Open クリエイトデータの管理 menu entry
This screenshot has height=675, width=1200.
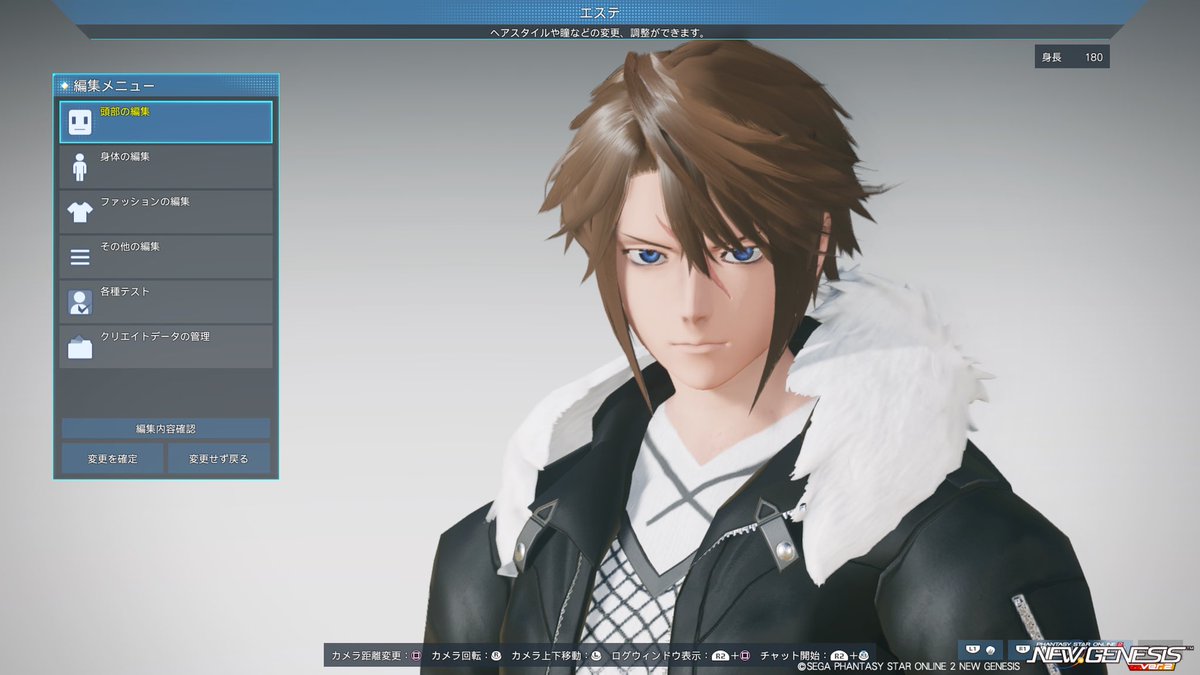pyautogui.click(x=166, y=346)
